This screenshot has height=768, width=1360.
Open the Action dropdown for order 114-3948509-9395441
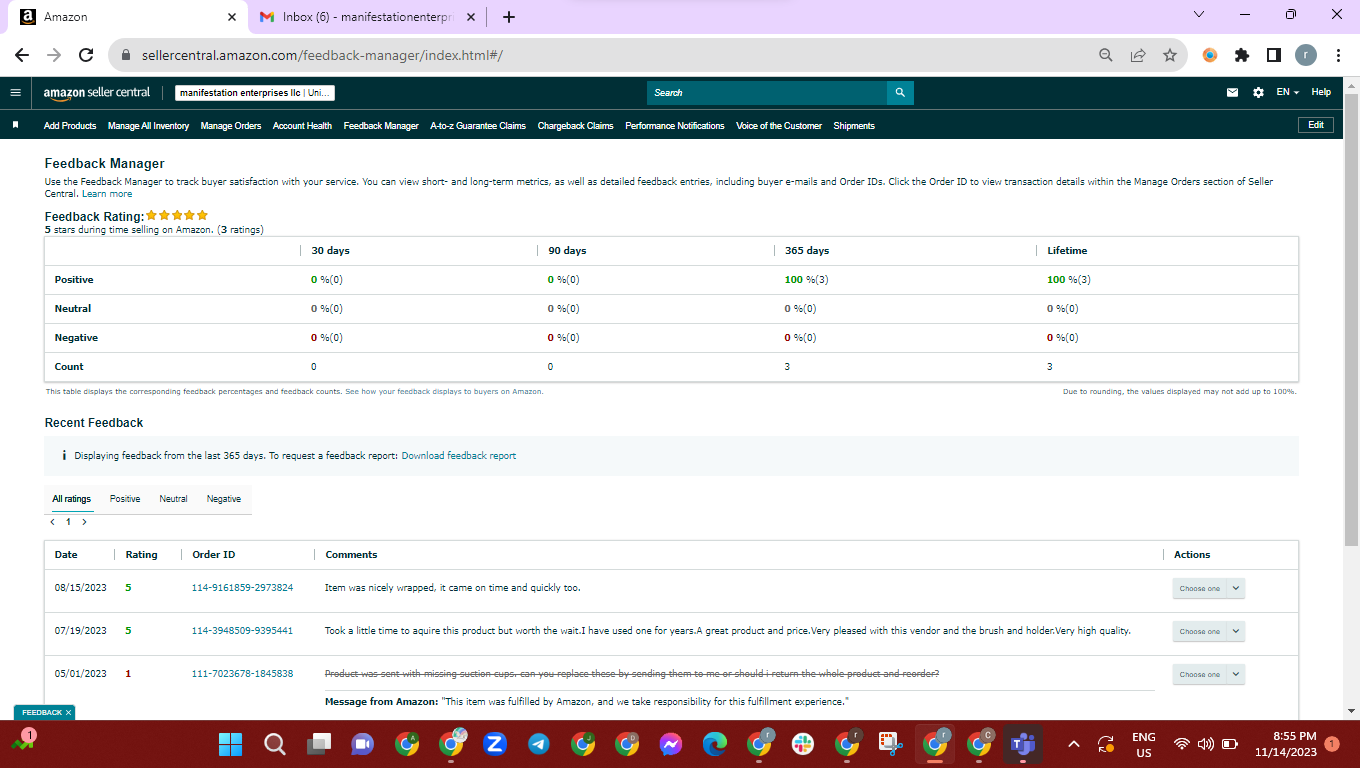click(1208, 632)
